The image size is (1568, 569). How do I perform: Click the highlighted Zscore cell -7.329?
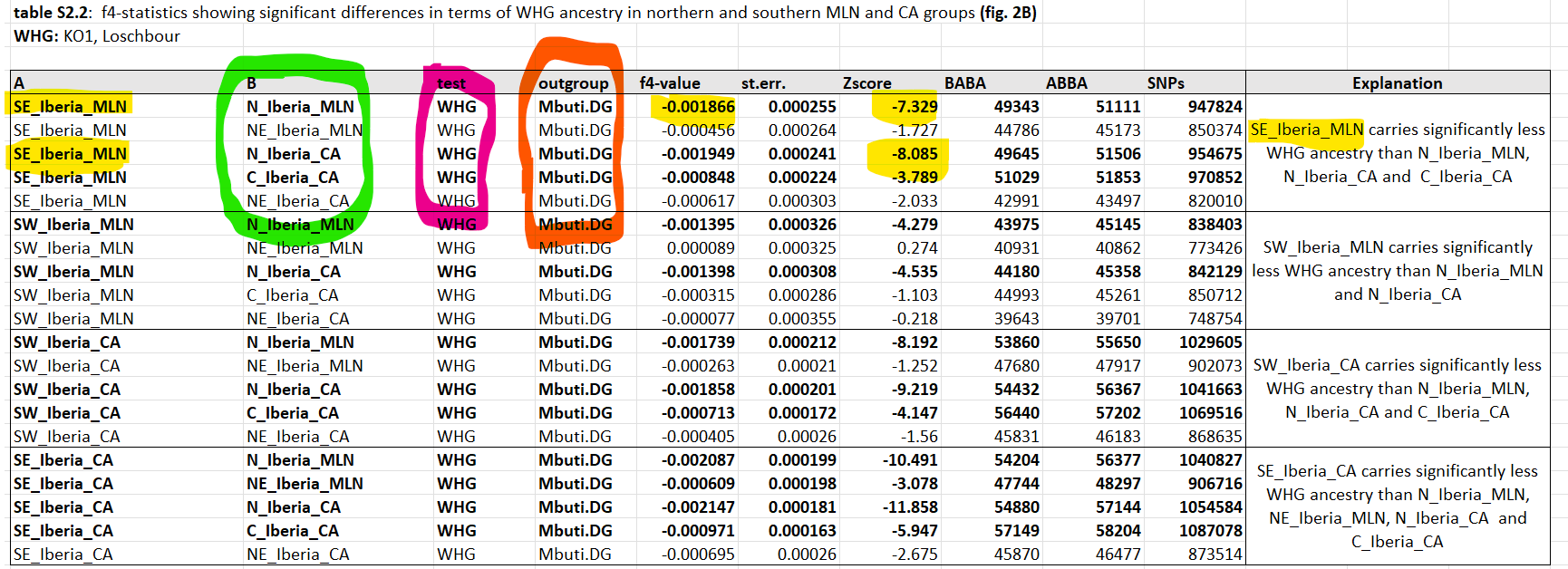pos(914,107)
